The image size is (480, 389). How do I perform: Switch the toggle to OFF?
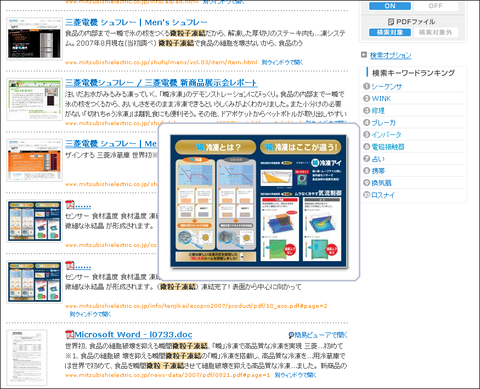pyautogui.click(x=435, y=6)
